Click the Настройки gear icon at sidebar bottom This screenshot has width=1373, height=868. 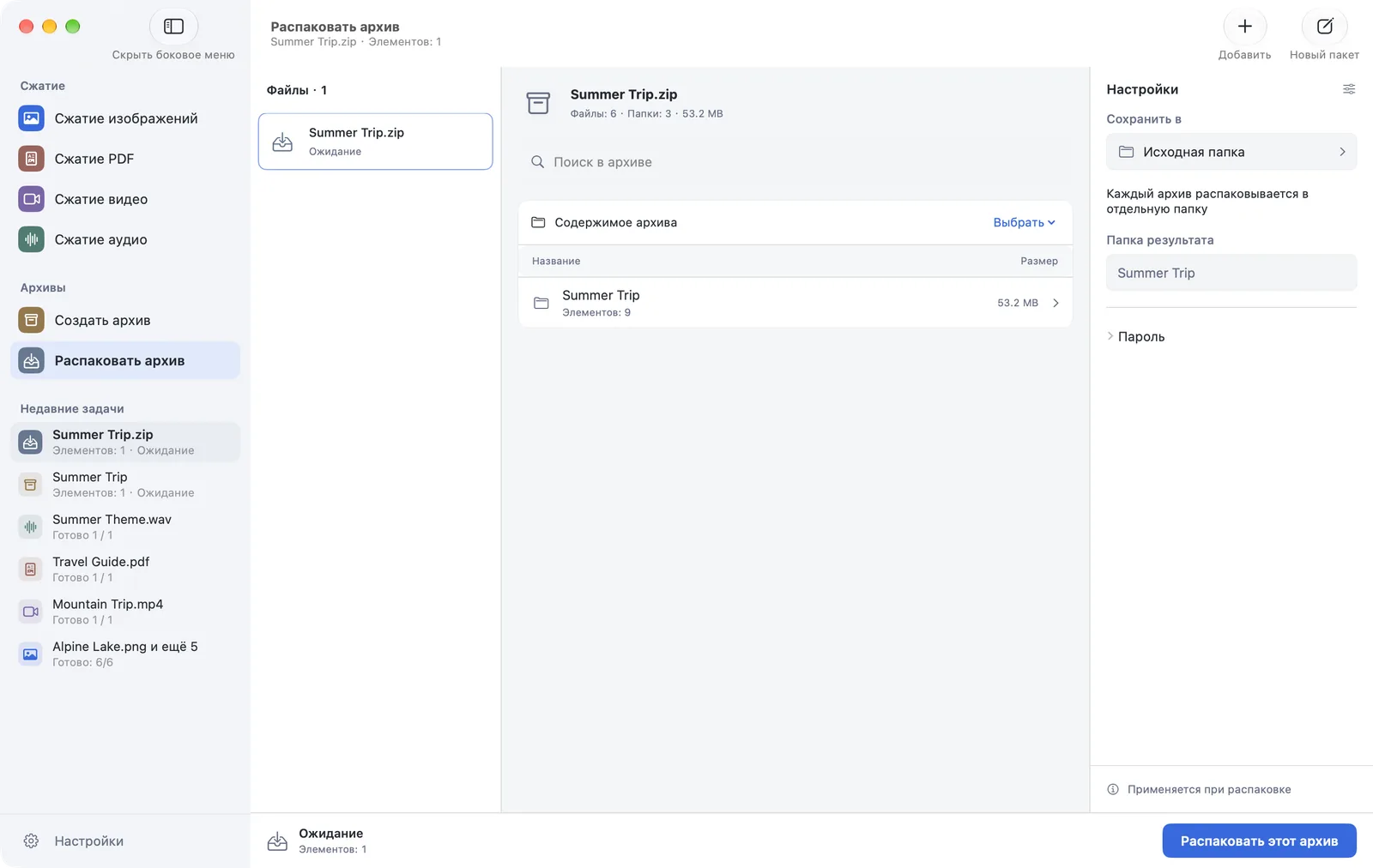pos(31,841)
